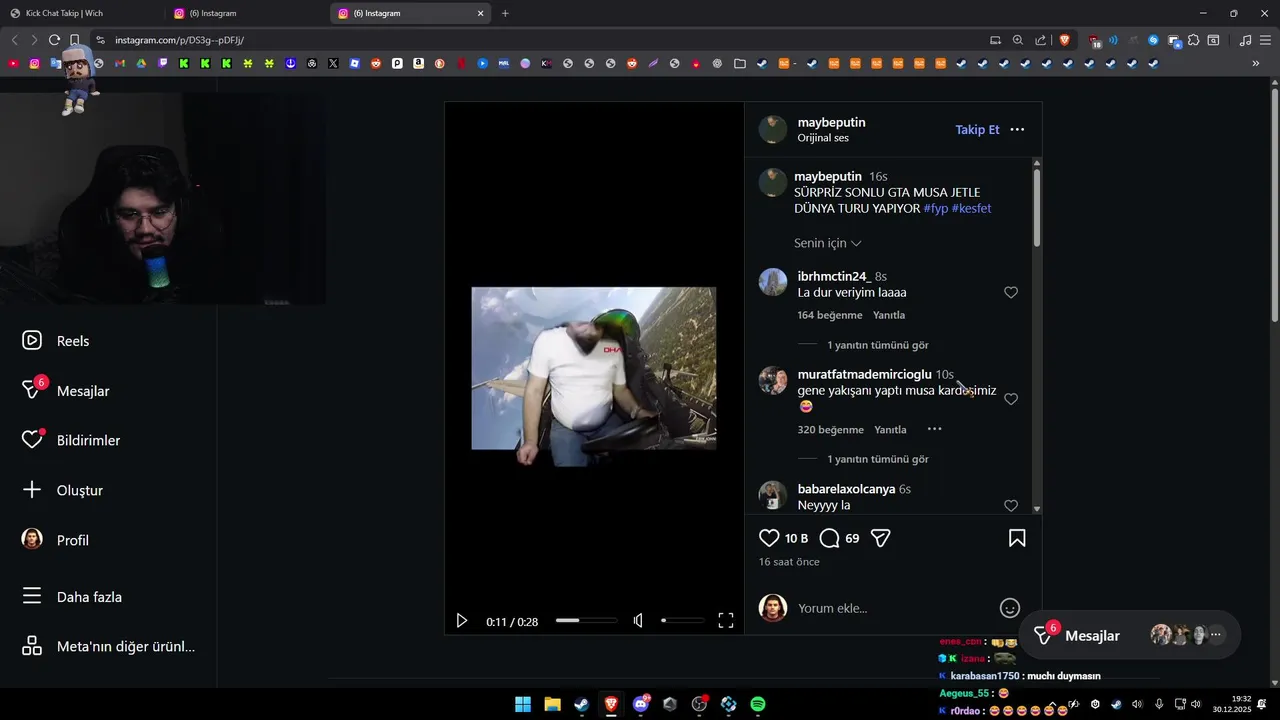The image size is (1280, 720).
Task: Share the post via send icon
Action: point(881,538)
